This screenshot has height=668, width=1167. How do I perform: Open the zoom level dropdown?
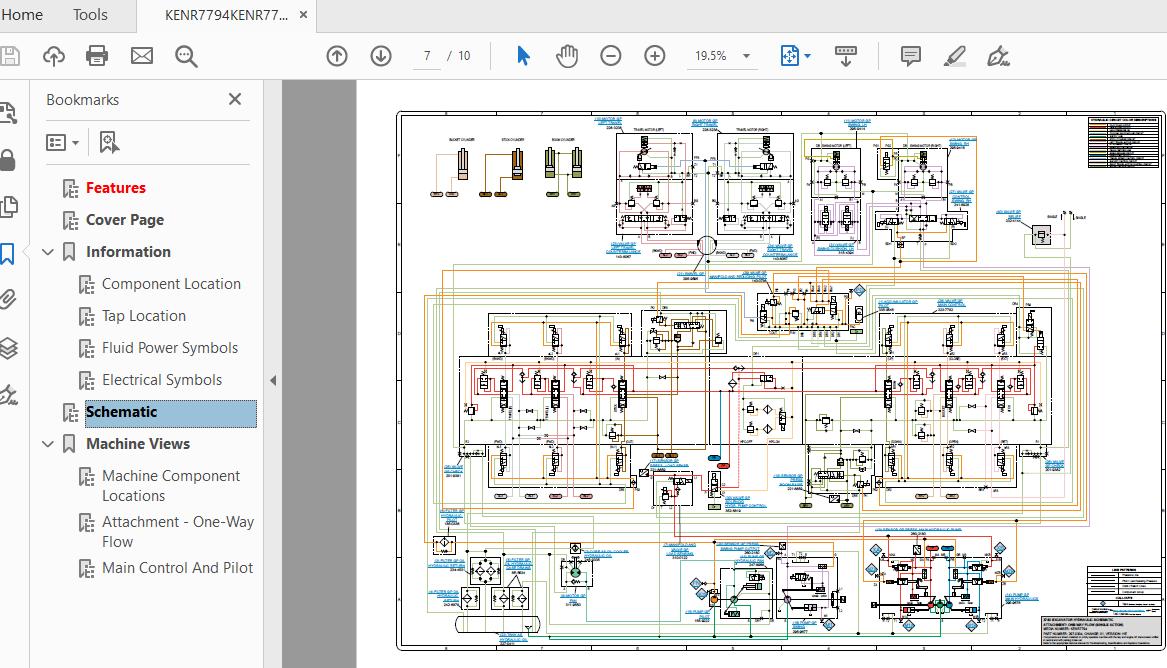pyautogui.click(x=746, y=56)
